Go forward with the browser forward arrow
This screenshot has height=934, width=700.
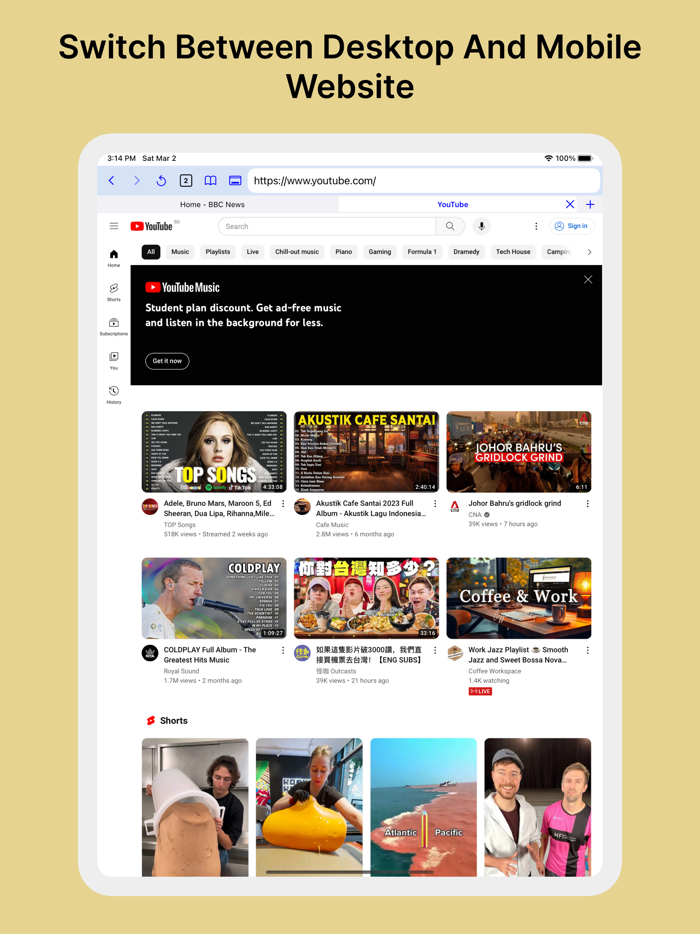137,180
